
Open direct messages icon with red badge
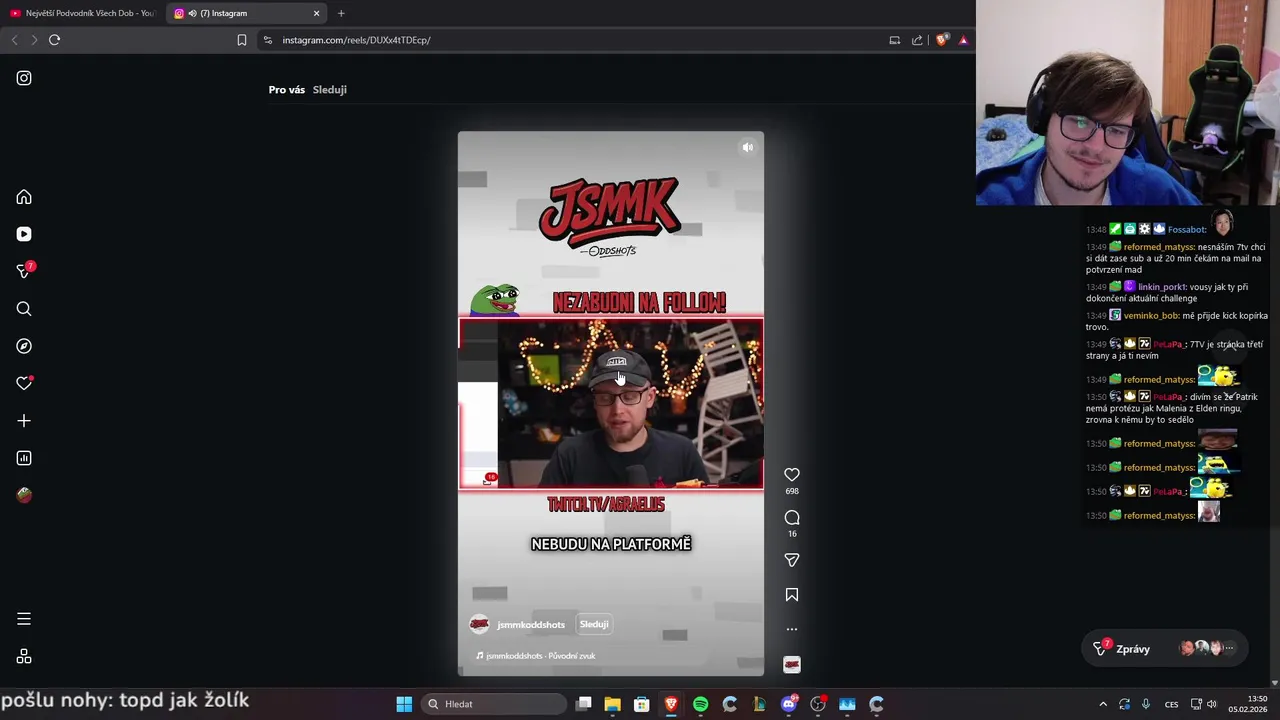pos(24,271)
